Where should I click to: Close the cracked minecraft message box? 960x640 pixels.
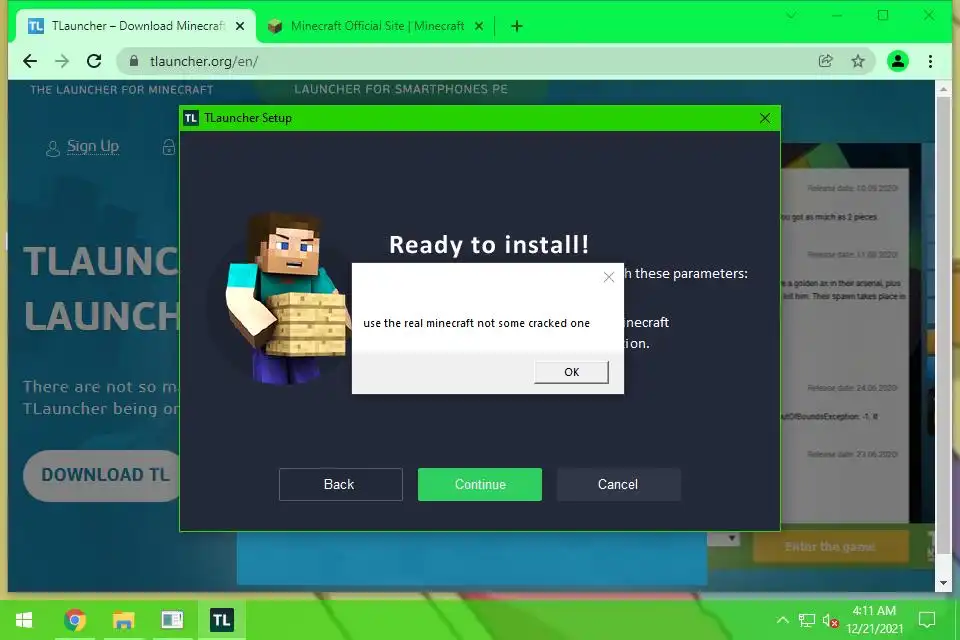coord(609,277)
